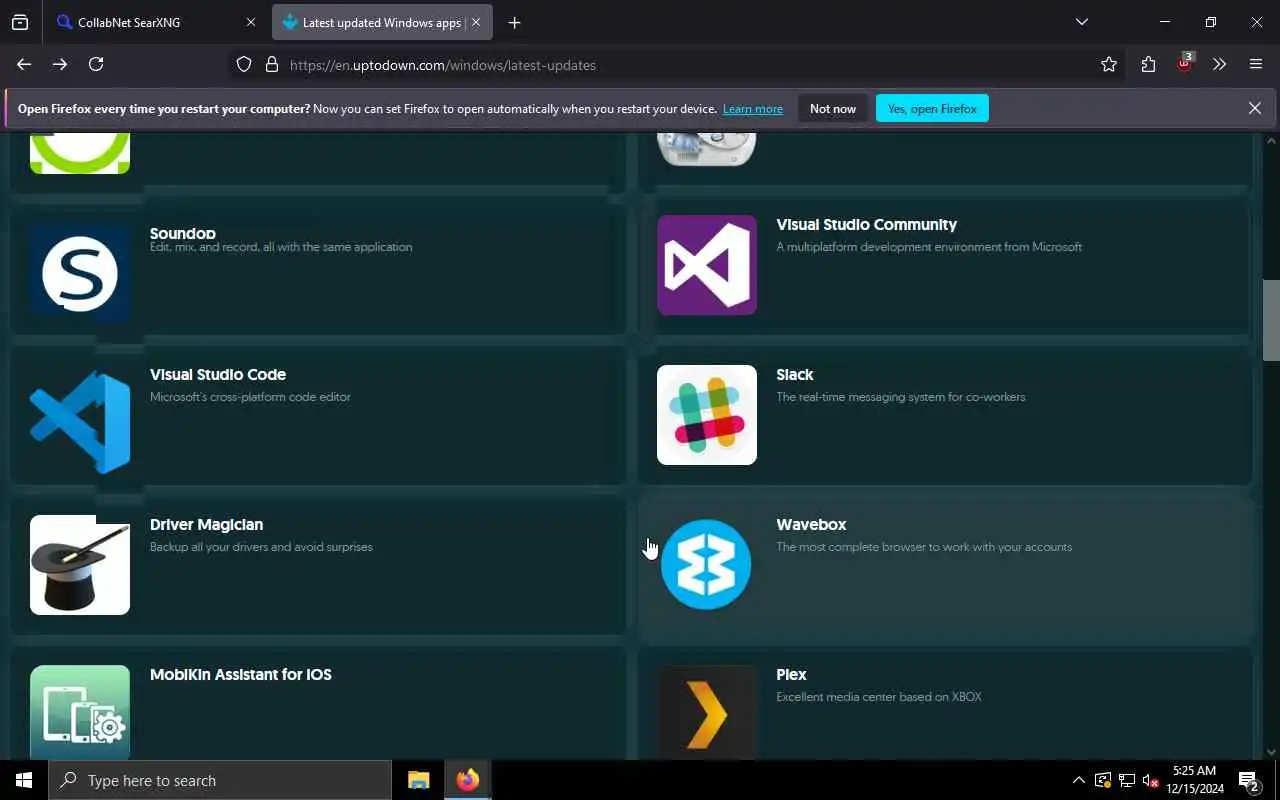Open MobiKin Assistant for iOS title link
The image size is (1280, 800).
(240, 674)
